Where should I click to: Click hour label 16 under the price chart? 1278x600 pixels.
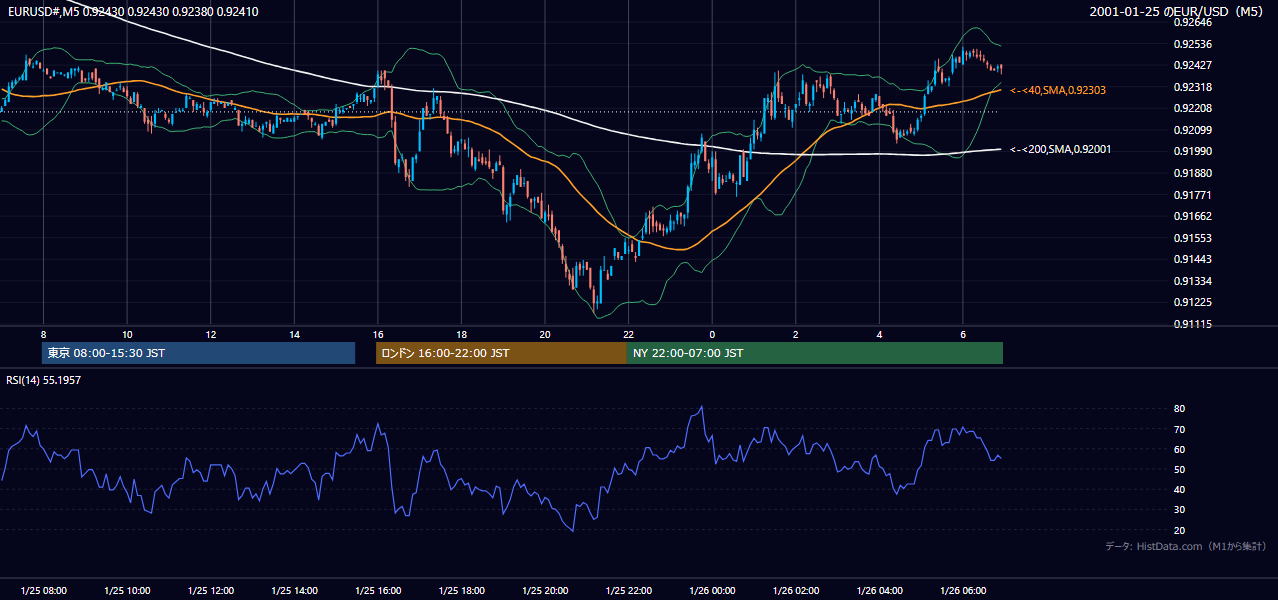coord(377,334)
